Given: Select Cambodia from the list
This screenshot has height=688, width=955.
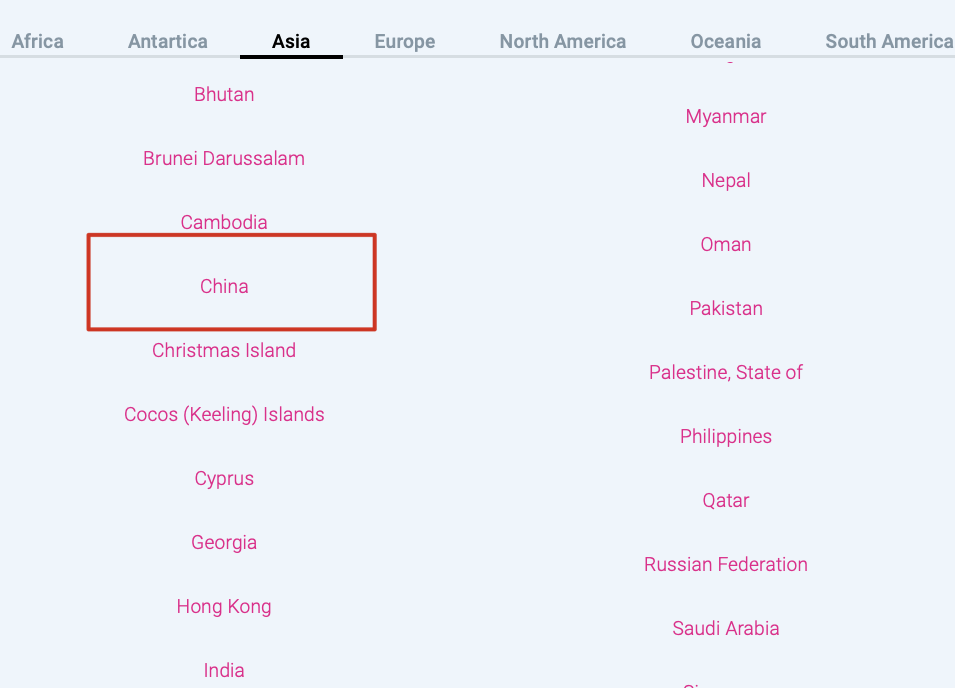Looking at the screenshot, I should tap(224, 222).
